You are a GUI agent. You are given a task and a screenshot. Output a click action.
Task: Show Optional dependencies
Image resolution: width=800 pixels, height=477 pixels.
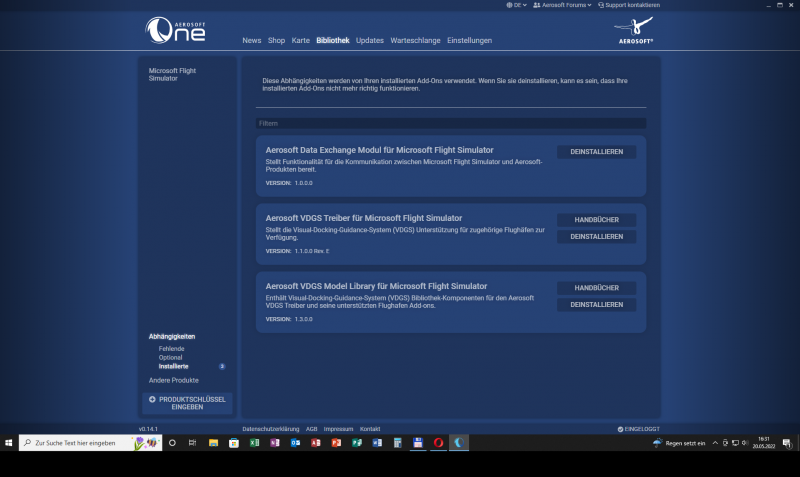point(170,358)
